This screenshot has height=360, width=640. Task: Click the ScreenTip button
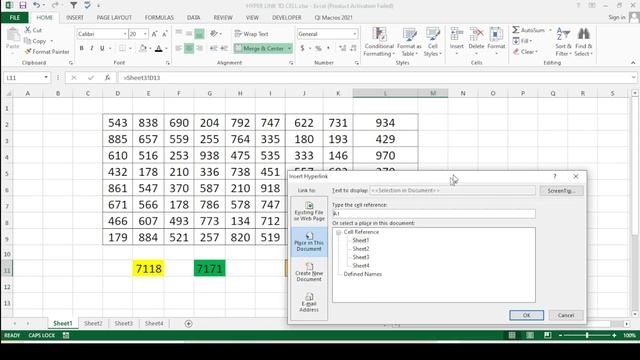point(561,191)
